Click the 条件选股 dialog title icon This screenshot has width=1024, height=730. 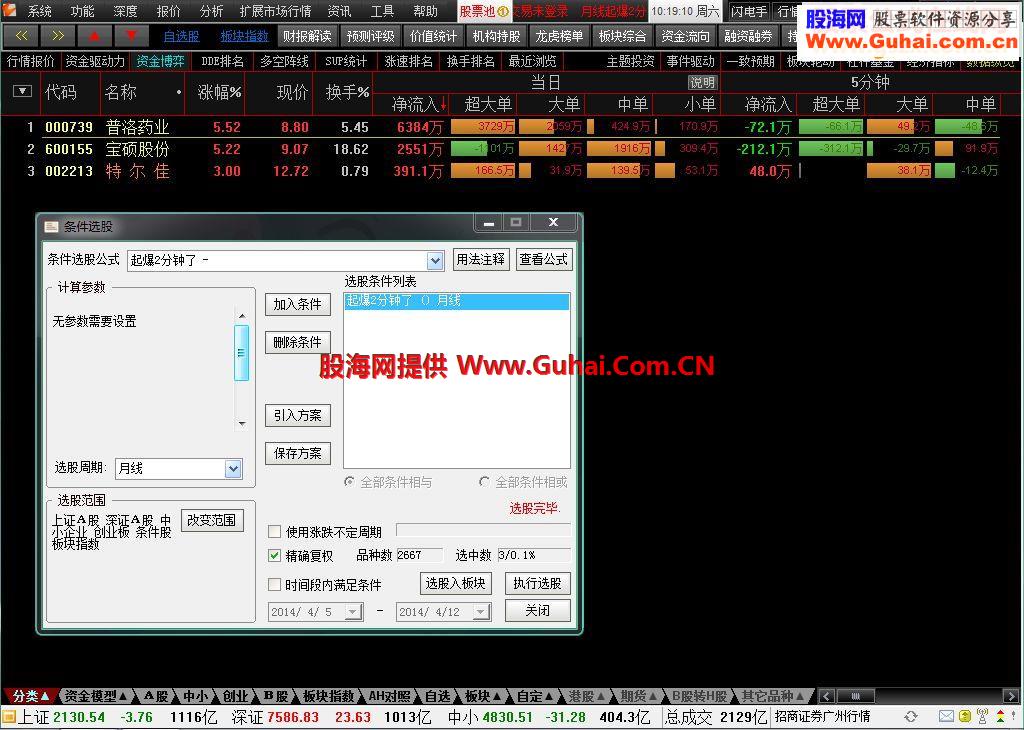tap(51, 227)
